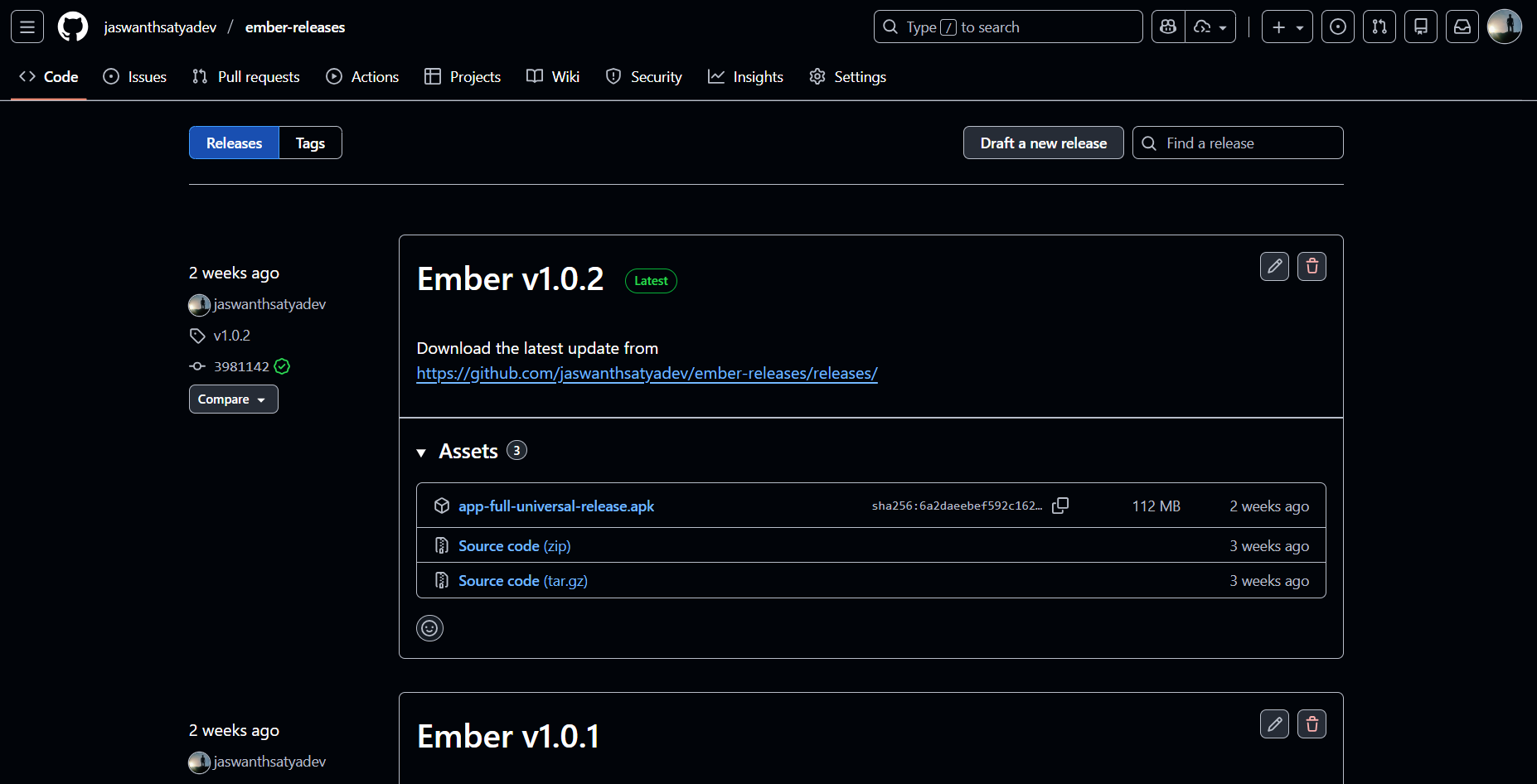Copy the sha256 checksum of the apk

[x=1060, y=505]
